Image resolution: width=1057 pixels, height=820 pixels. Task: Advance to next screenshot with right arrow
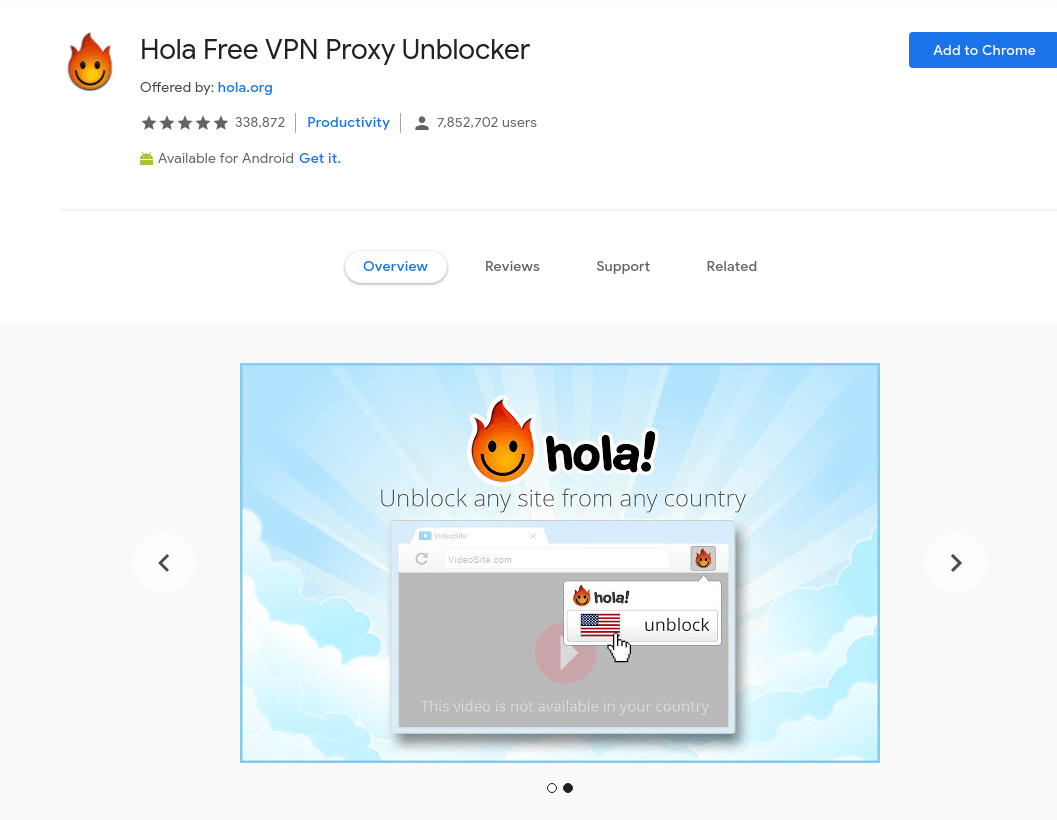[x=955, y=563]
